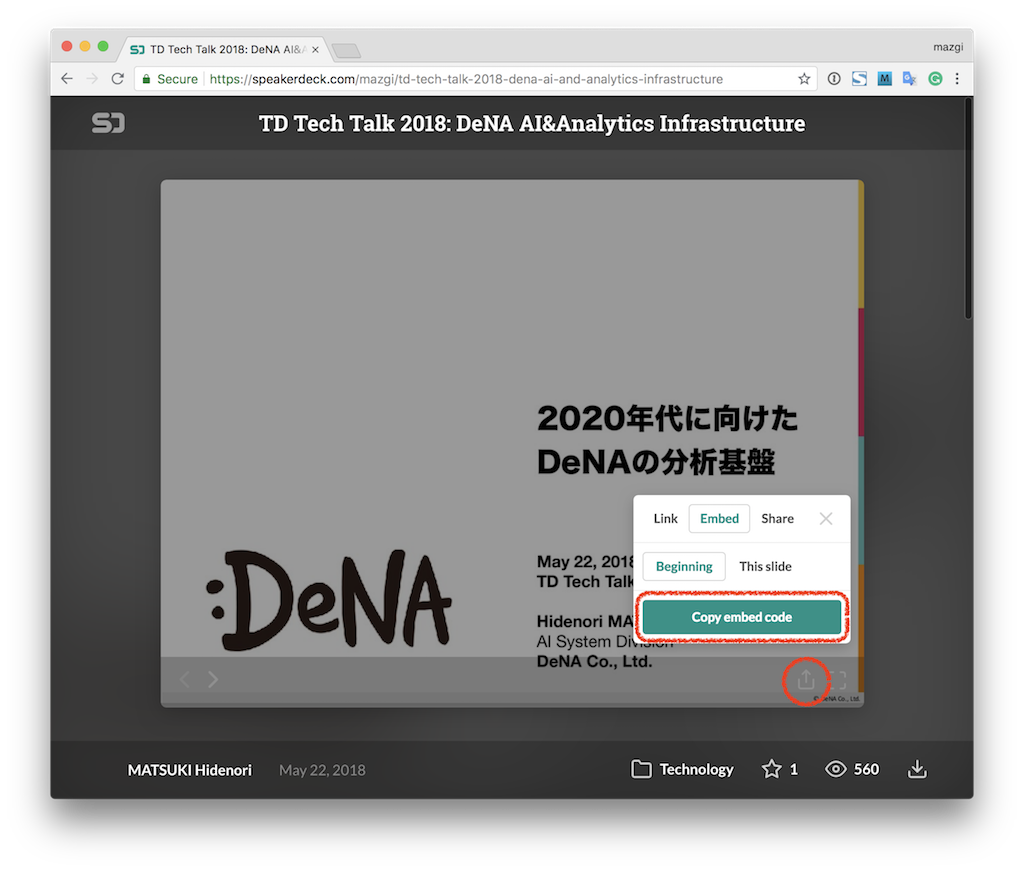Reload the page in browser

pos(118,79)
